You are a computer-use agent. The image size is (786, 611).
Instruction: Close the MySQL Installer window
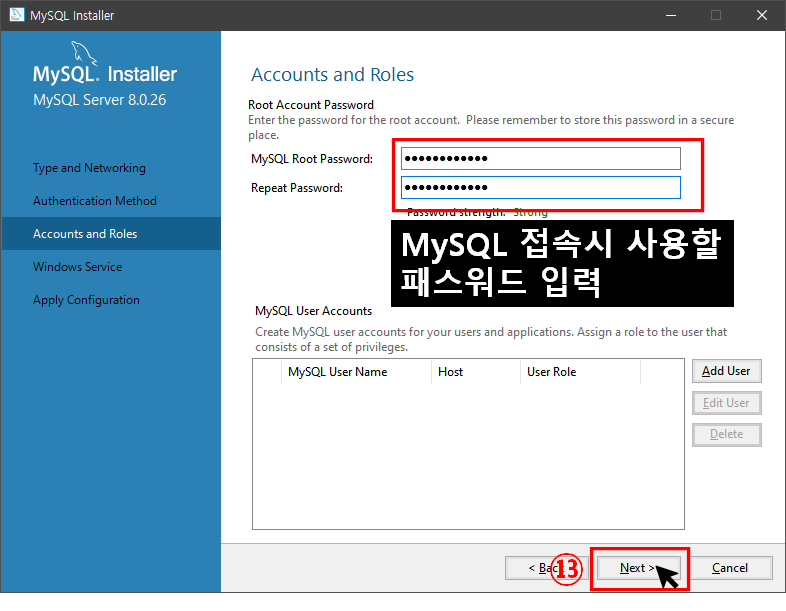[762, 15]
